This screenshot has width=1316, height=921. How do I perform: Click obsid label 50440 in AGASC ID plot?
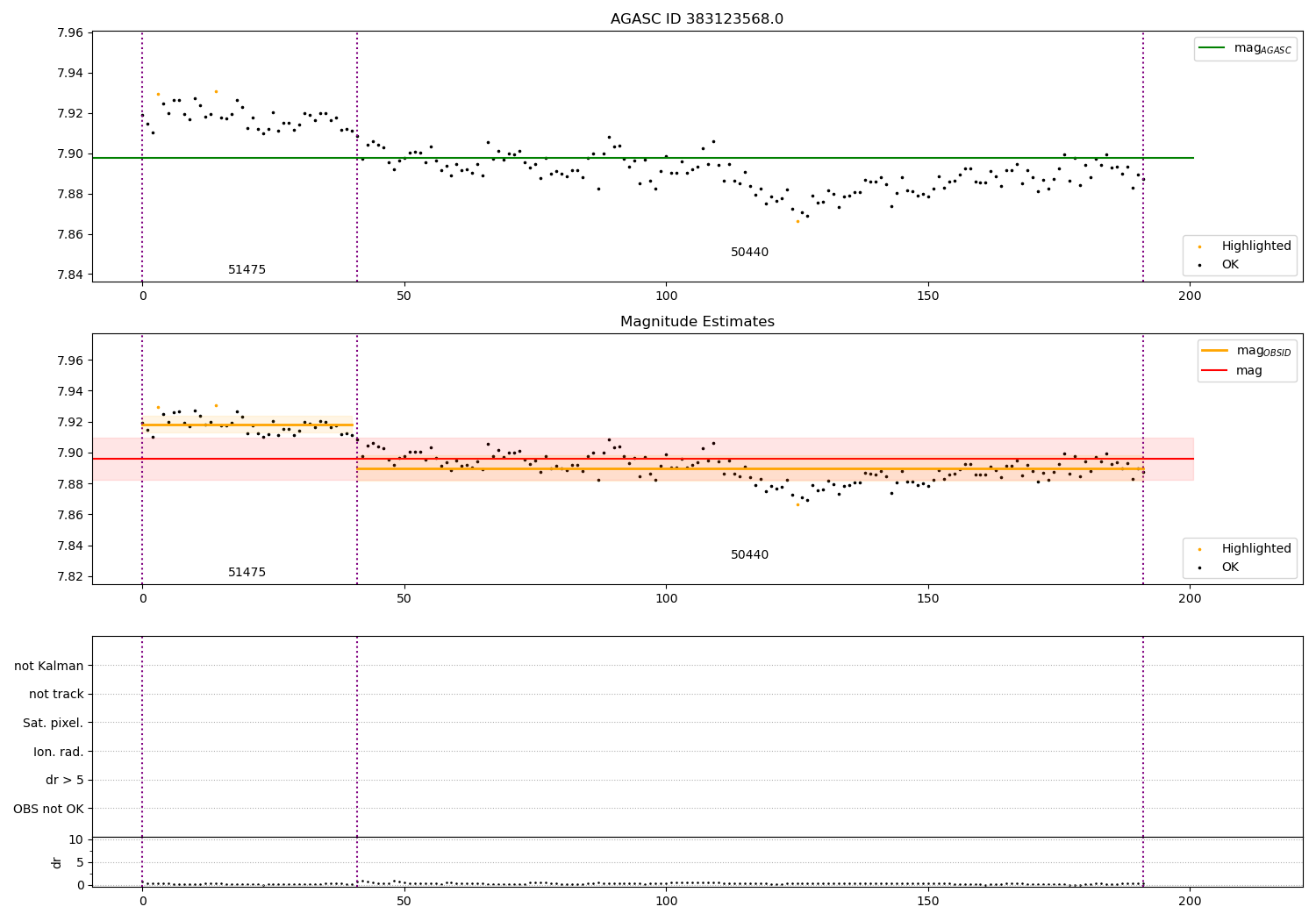pos(749,253)
